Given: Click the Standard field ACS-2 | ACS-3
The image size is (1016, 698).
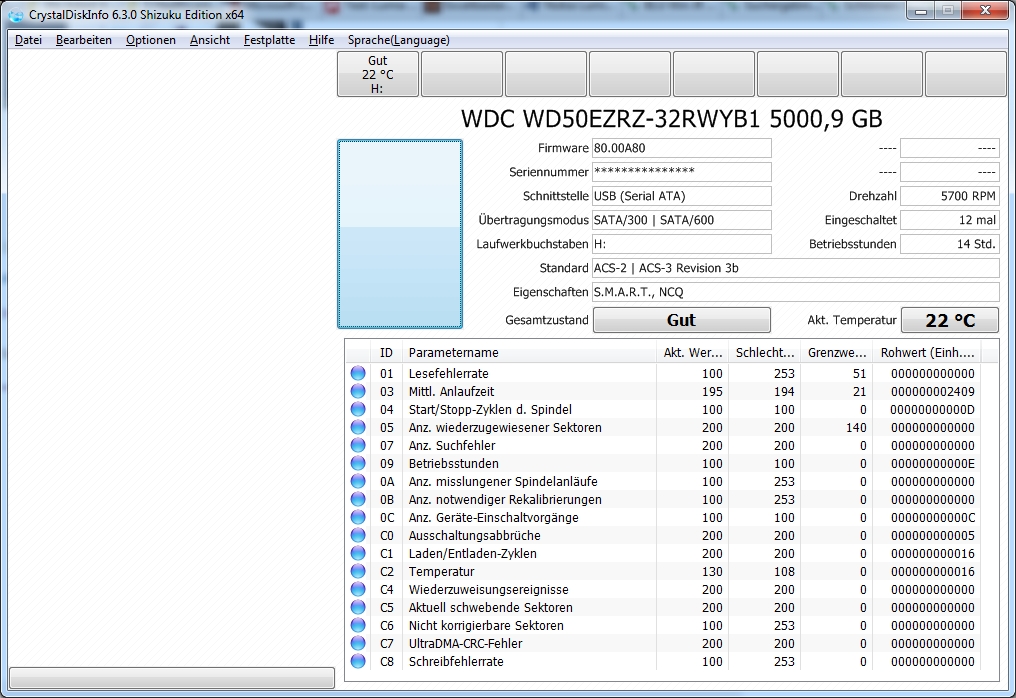Looking at the screenshot, I should 796,268.
